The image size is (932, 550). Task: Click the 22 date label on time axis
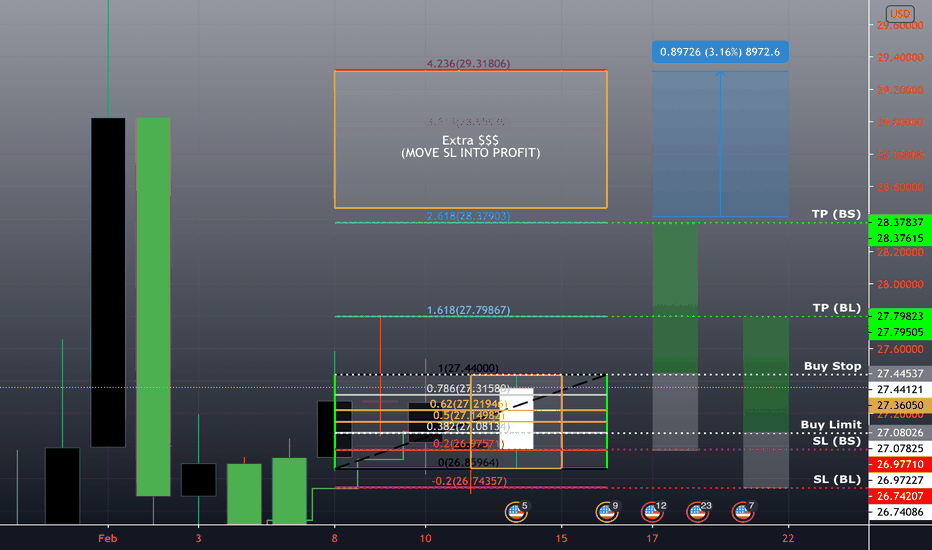click(x=788, y=538)
